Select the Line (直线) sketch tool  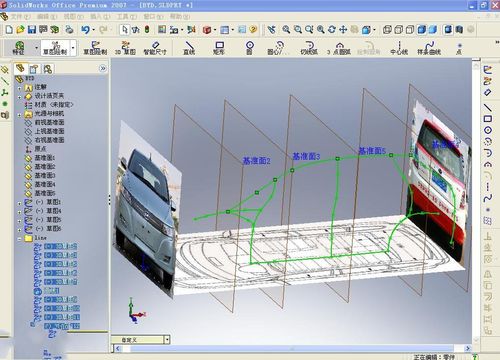pyautogui.click(x=189, y=48)
